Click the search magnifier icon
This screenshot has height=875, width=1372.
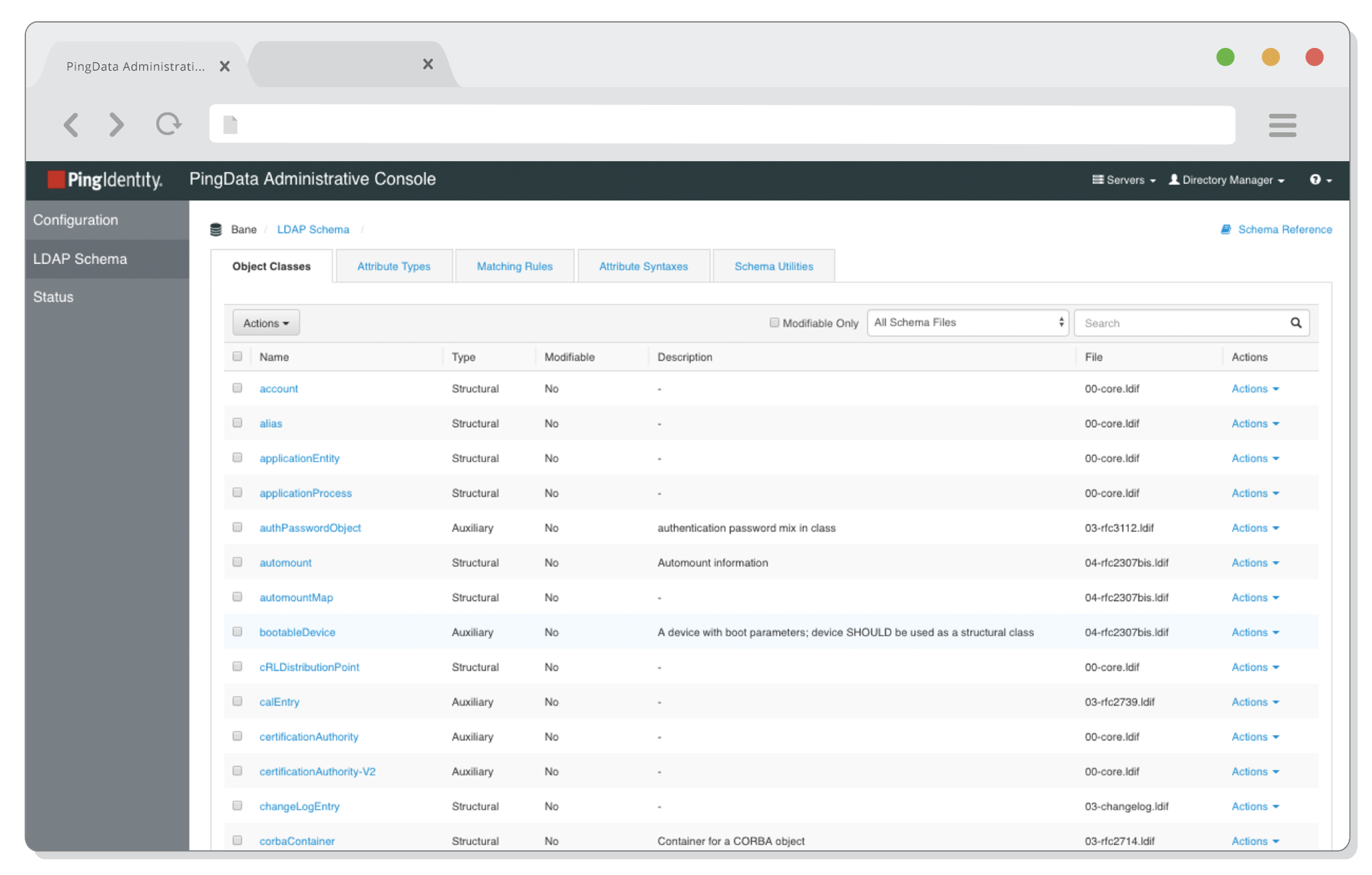pos(1295,322)
